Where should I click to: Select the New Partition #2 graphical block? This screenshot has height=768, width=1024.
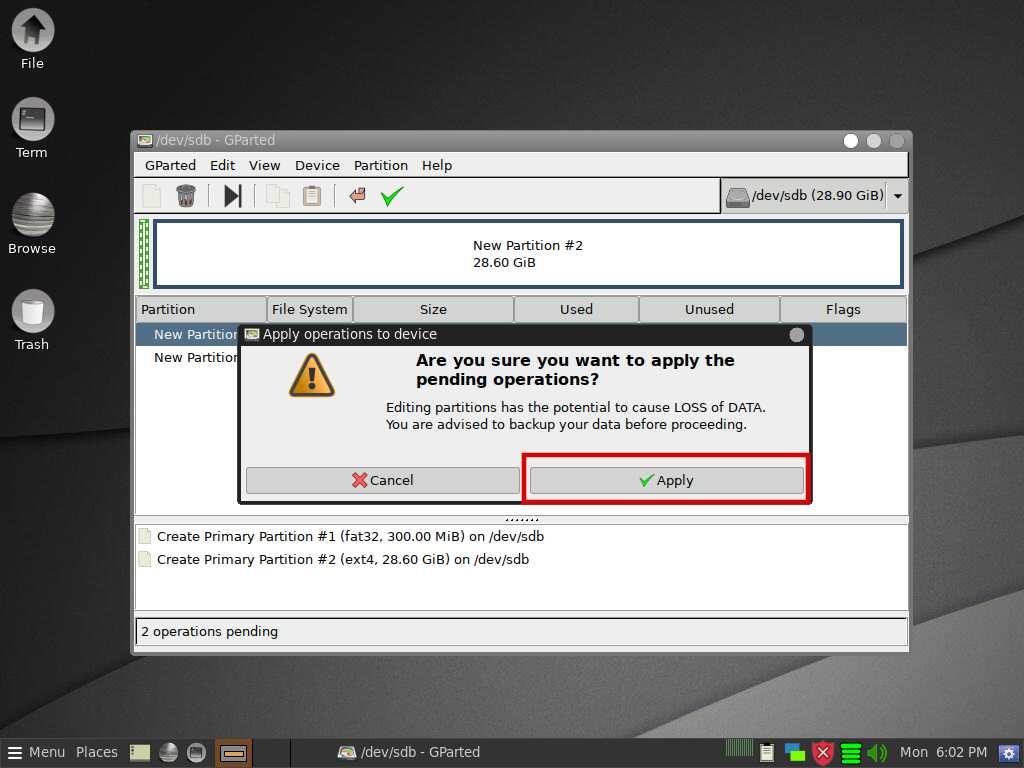coord(528,254)
